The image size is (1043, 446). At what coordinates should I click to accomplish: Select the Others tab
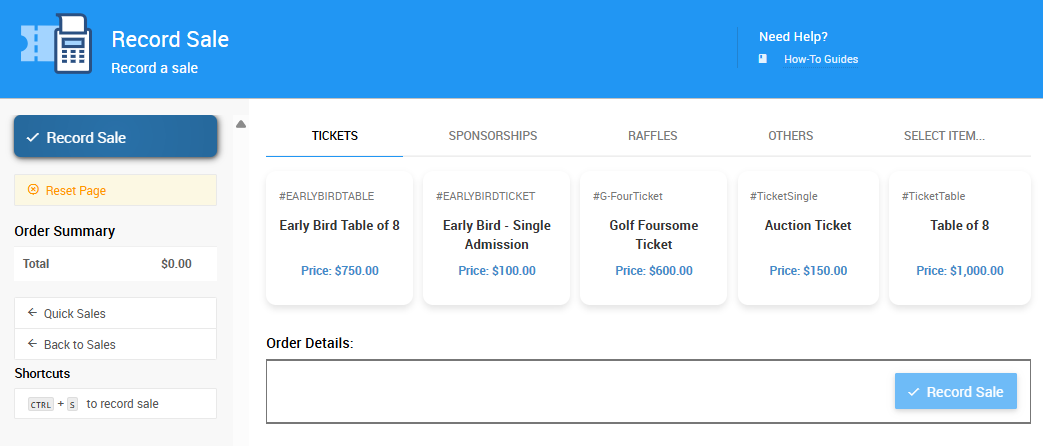click(x=790, y=136)
